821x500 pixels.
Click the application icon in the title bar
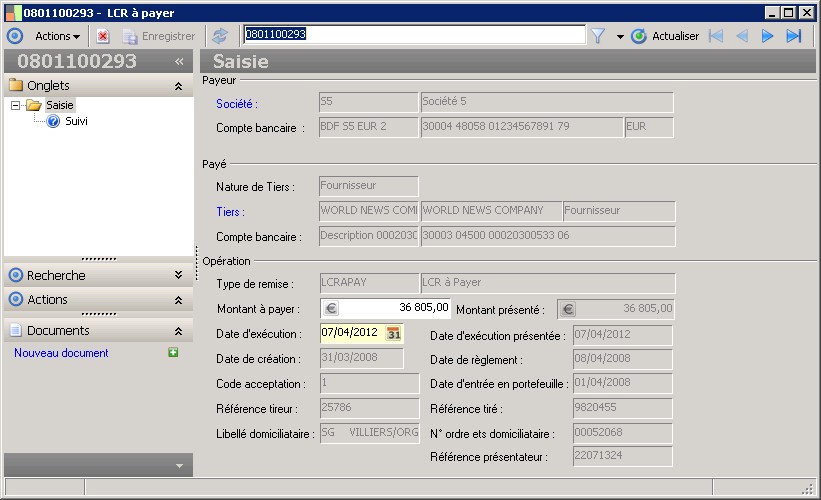pyautogui.click(x=14, y=13)
